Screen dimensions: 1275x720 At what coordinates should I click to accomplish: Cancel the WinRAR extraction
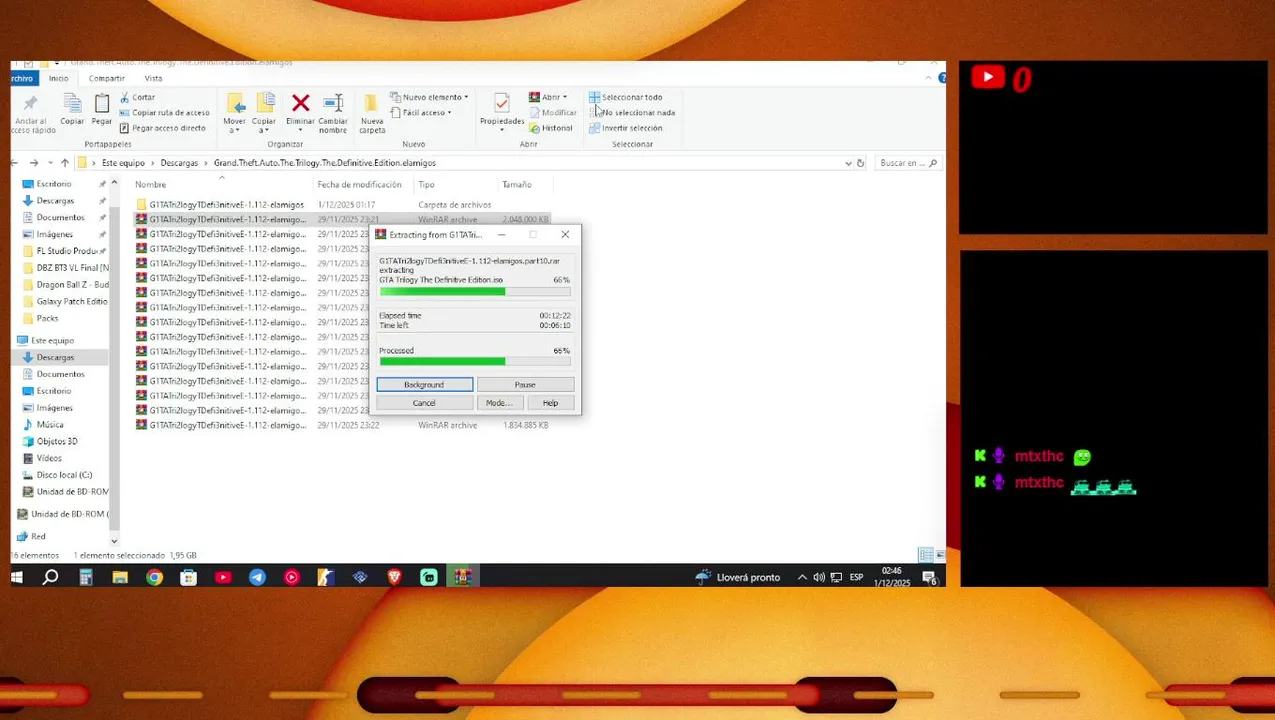[x=424, y=403]
